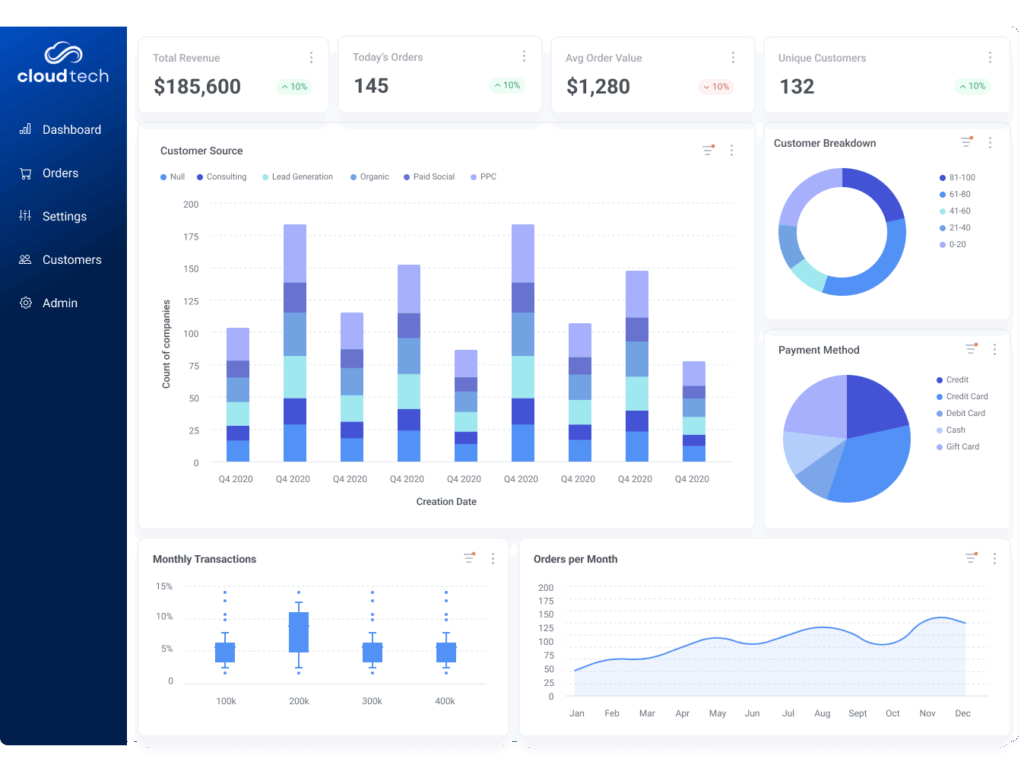This screenshot has width=1024, height=762.
Task: Go to the Customers menu item
Action: (71, 260)
